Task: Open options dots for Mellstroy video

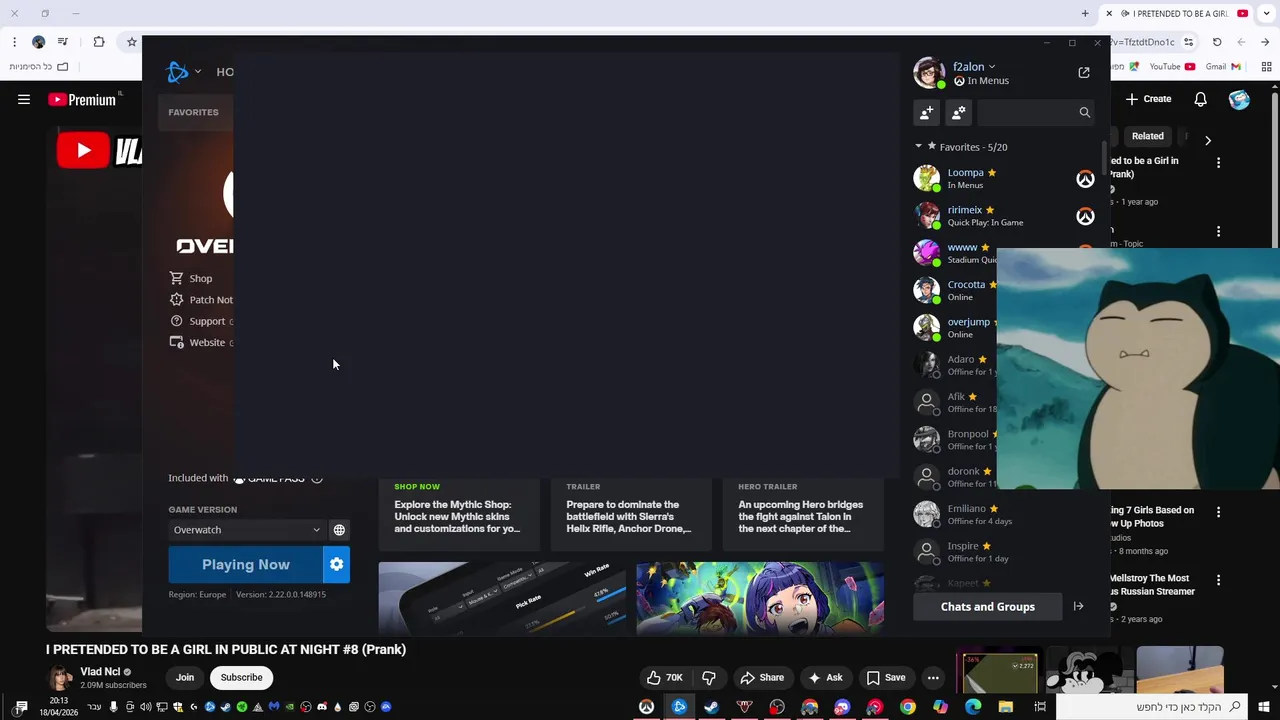Action: pos(1218,580)
